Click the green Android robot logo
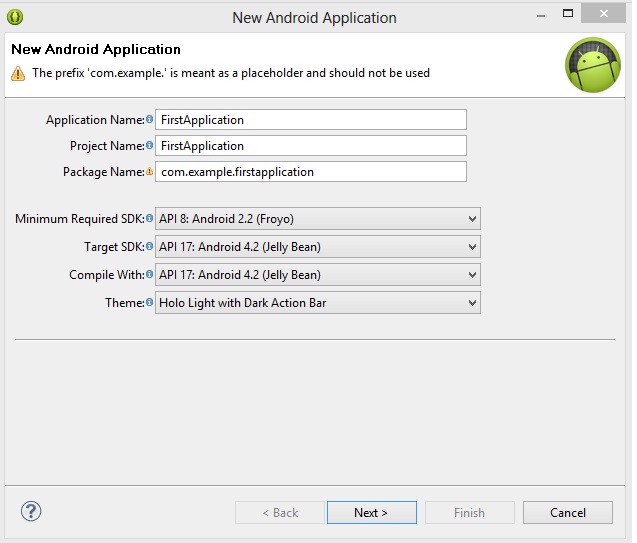Viewport: 637px width, 543px height. (x=593, y=65)
